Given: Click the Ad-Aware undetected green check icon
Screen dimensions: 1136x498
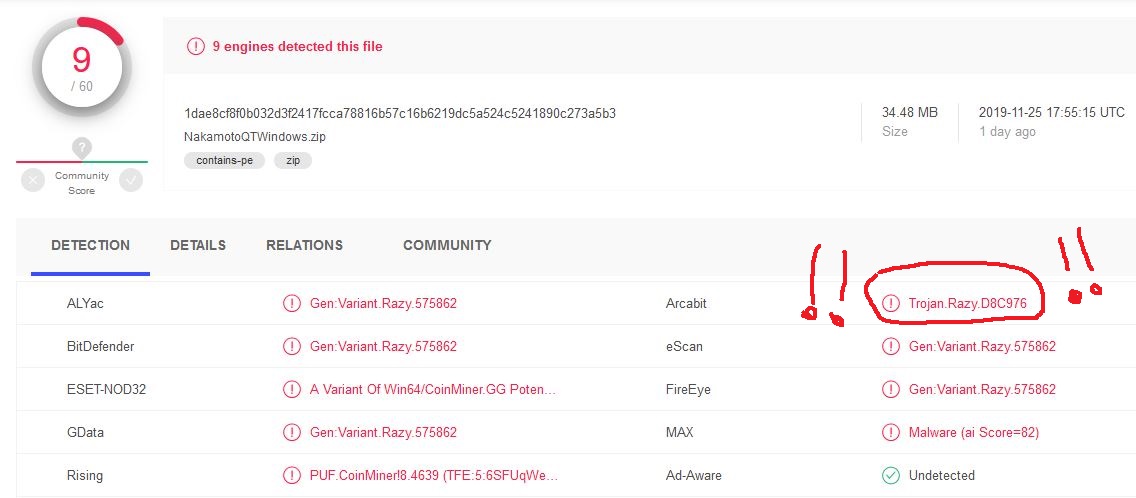Looking at the screenshot, I should click(x=890, y=476).
